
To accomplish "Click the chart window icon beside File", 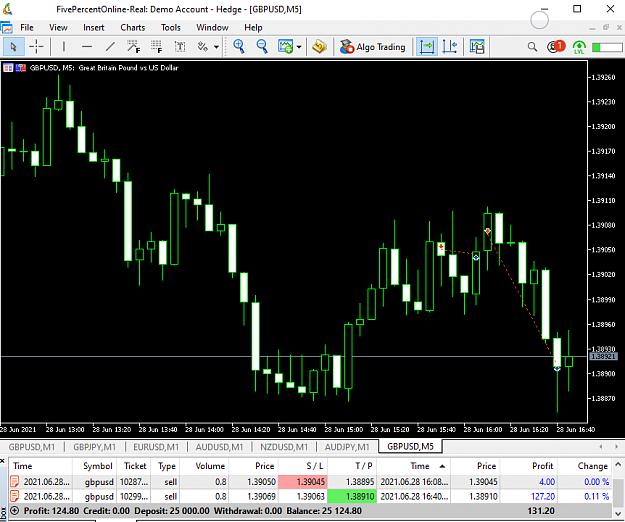I will pos(6,27).
